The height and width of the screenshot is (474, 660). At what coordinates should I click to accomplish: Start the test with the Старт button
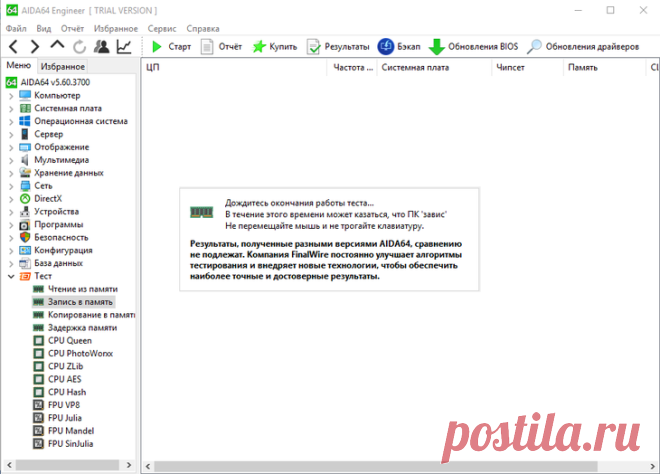(171, 46)
